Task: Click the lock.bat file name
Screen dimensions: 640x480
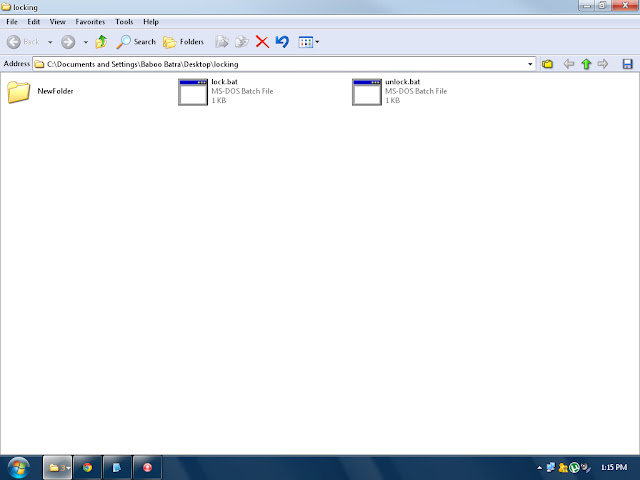Action: 224,82
